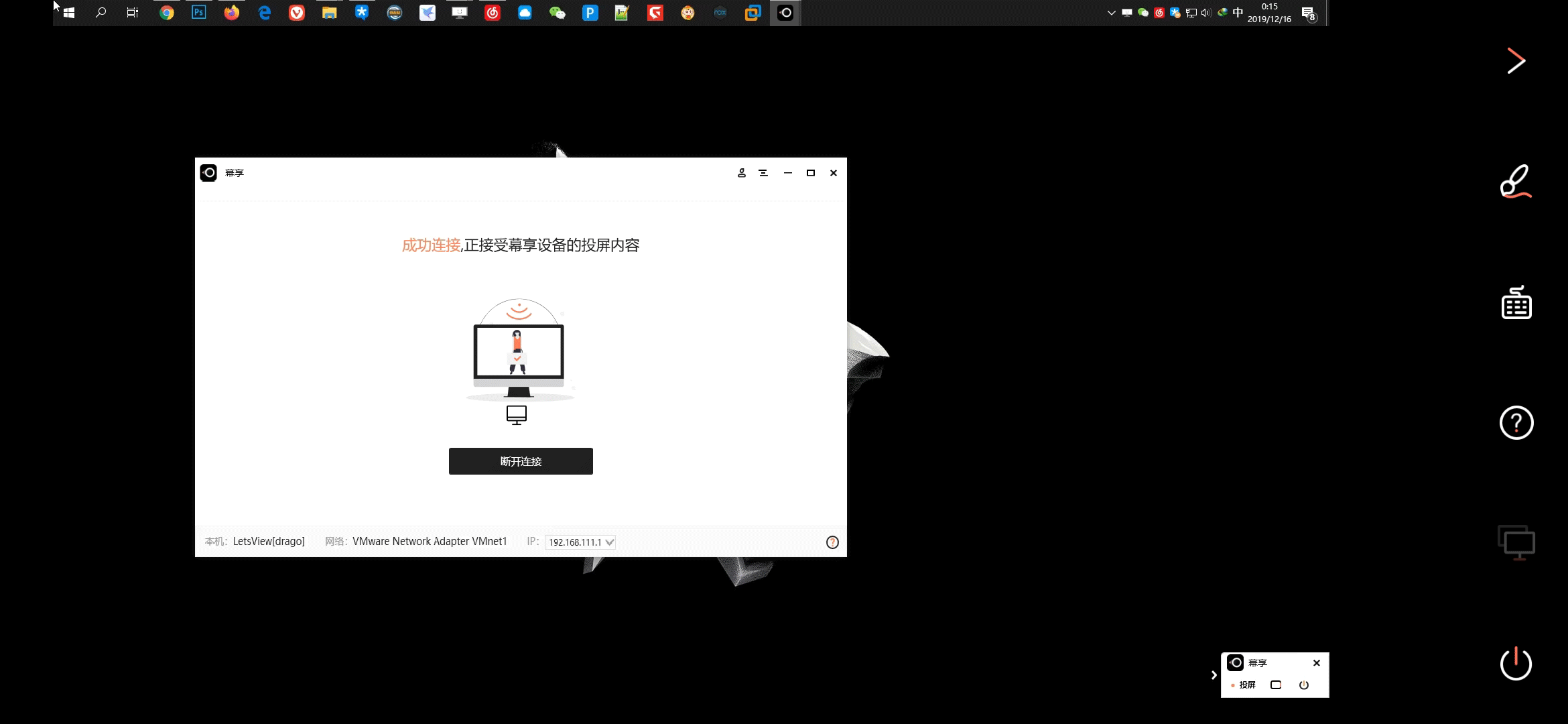Select the whiteboard pen drawing icon
1568x724 pixels.
1516,182
